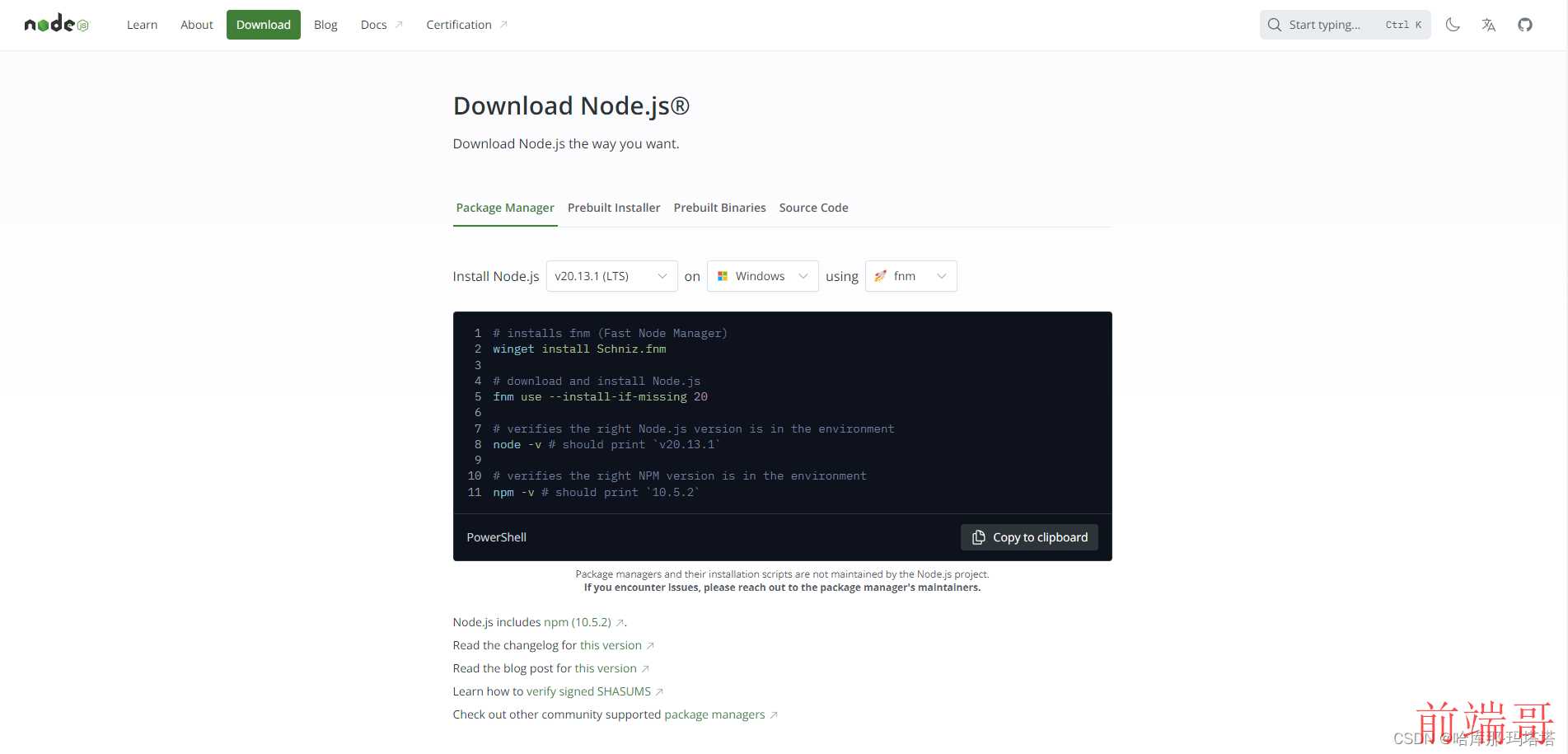1568x754 pixels.
Task: Click the node -v code line
Action: pyautogui.click(x=606, y=445)
